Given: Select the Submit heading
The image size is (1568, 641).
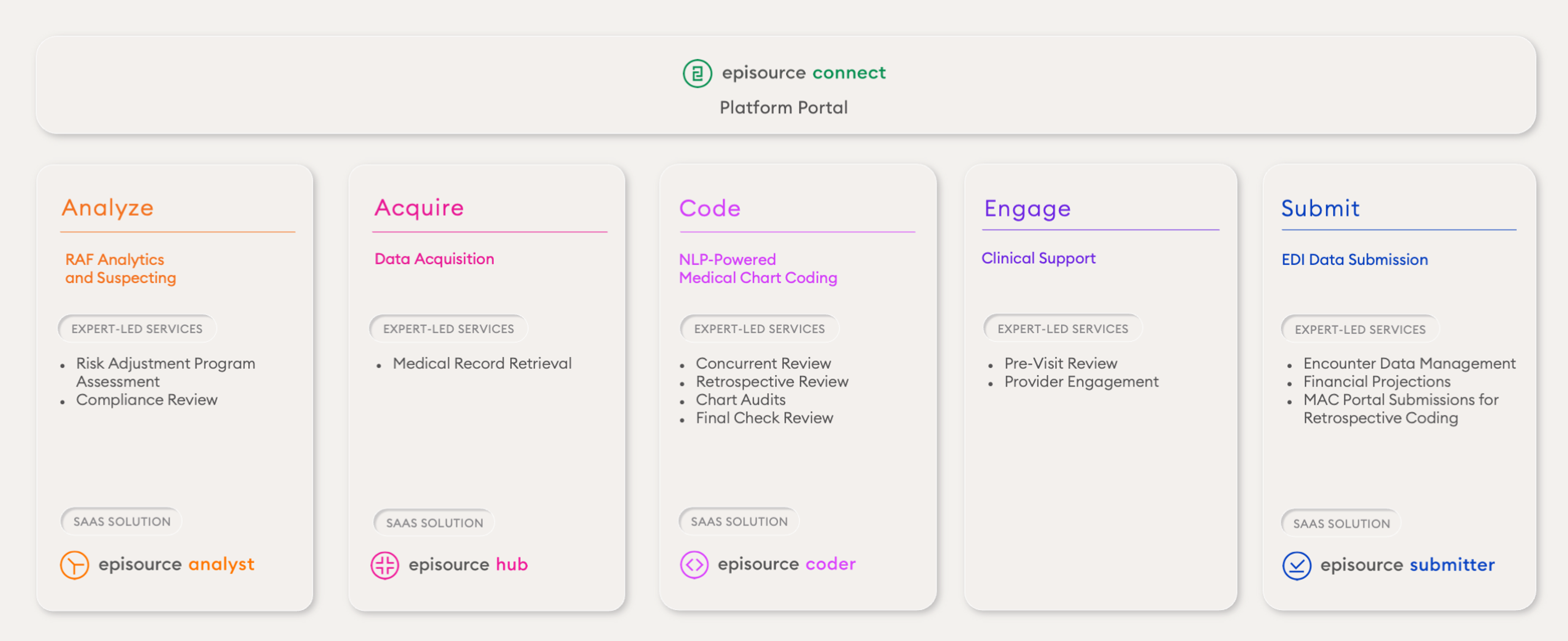Looking at the screenshot, I should pos(1320,209).
